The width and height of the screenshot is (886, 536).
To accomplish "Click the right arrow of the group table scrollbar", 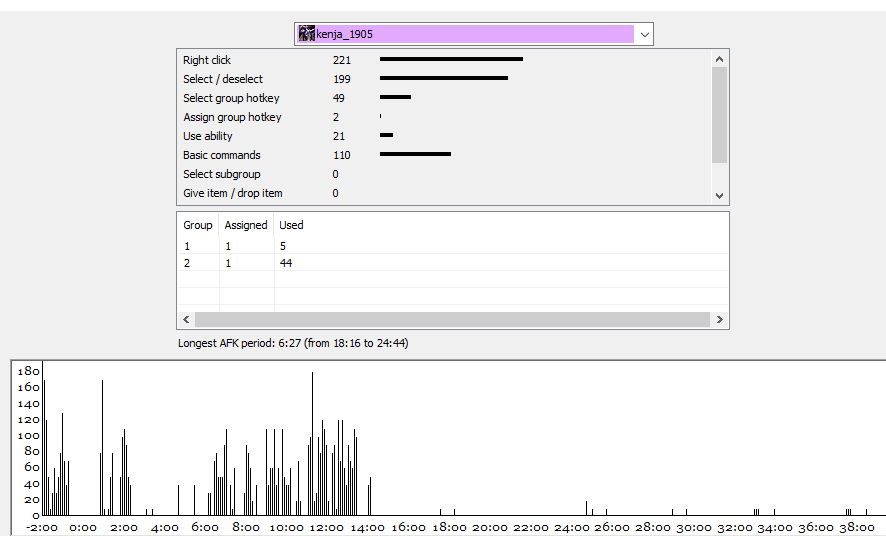I will 719,319.
